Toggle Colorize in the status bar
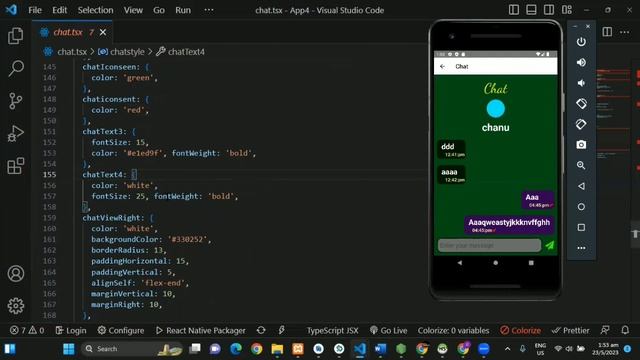The height and width of the screenshot is (360, 640). coord(520,330)
